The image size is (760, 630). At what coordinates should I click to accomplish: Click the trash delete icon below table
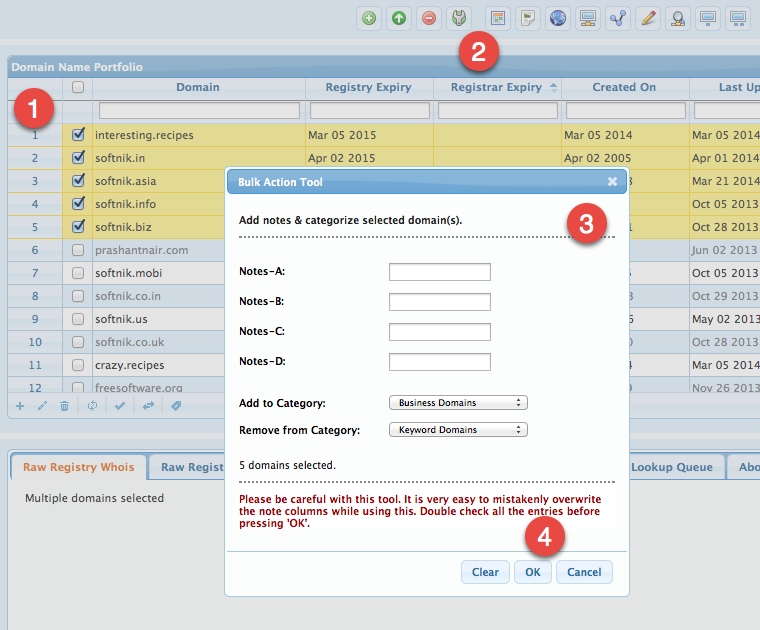tap(64, 406)
